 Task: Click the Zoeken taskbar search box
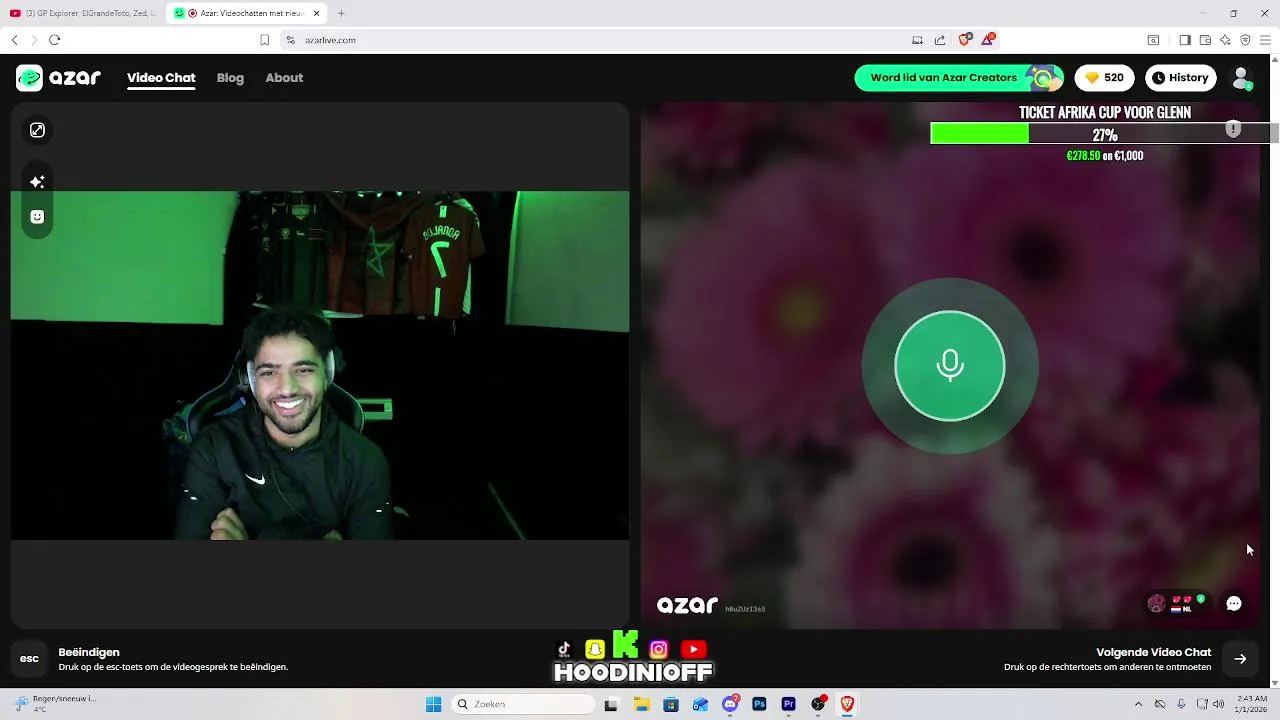522,704
